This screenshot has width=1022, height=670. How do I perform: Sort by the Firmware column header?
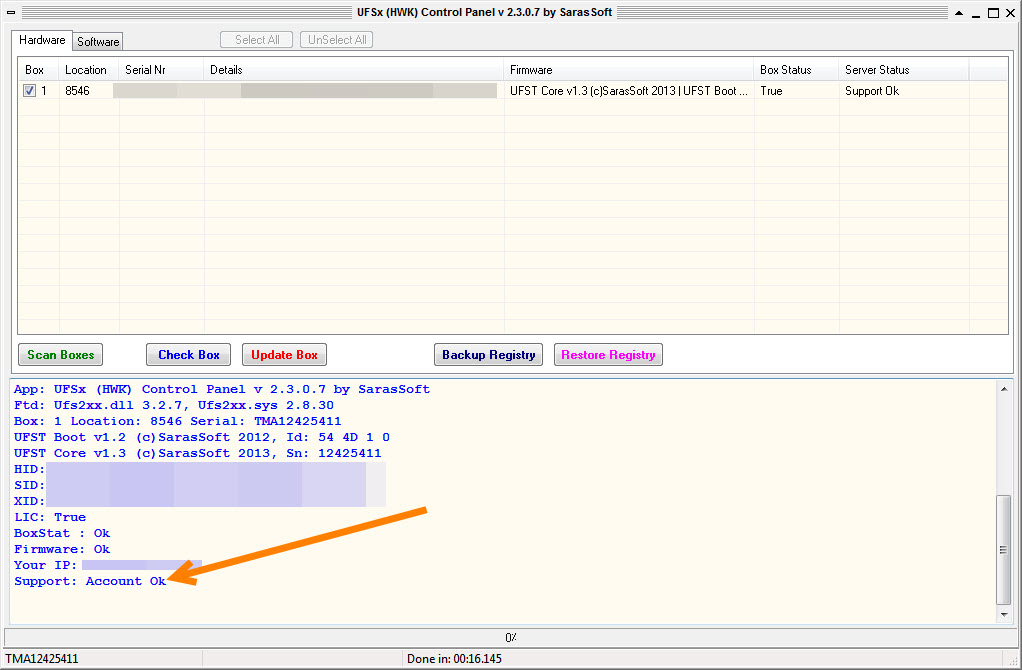click(x=629, y=70)
